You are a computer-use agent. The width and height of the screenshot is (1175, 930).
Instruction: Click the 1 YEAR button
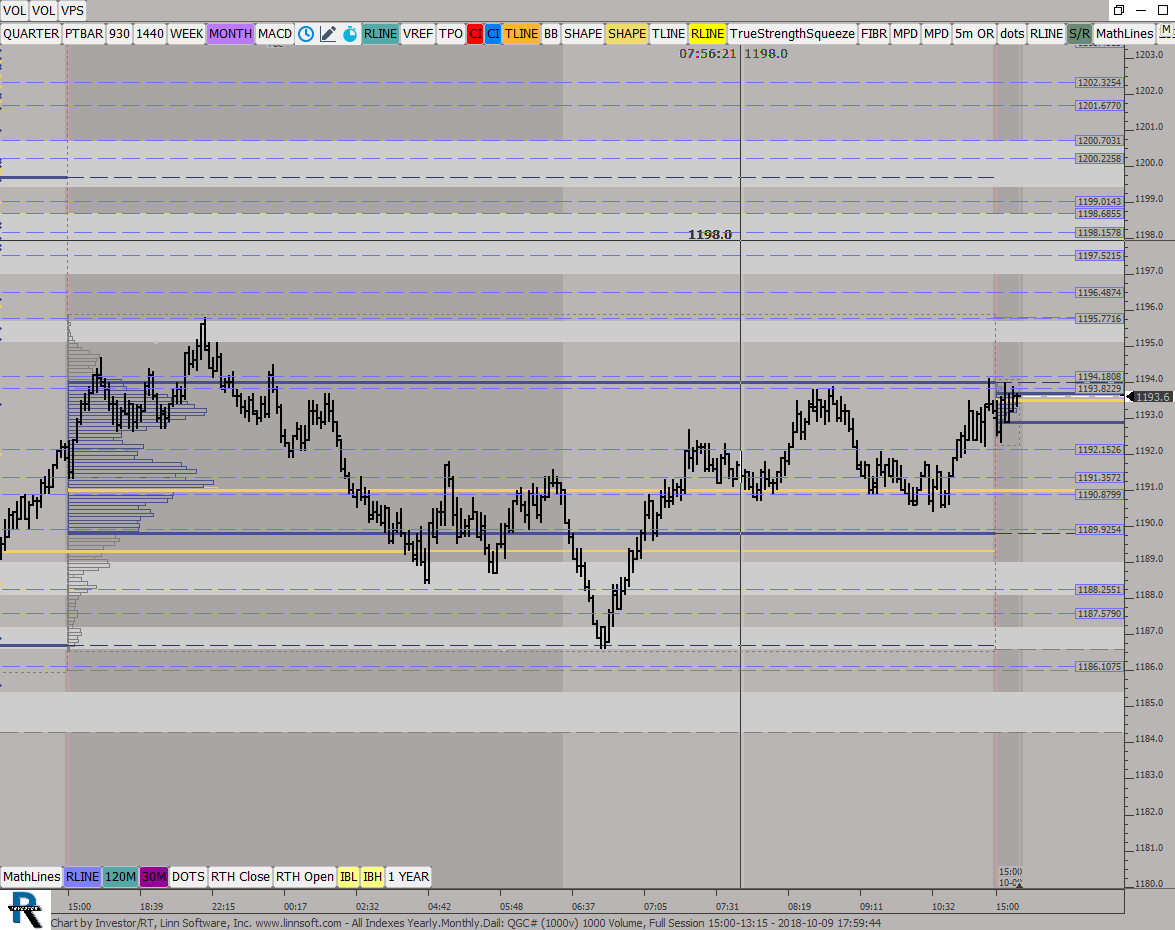[x=408, y=877]
